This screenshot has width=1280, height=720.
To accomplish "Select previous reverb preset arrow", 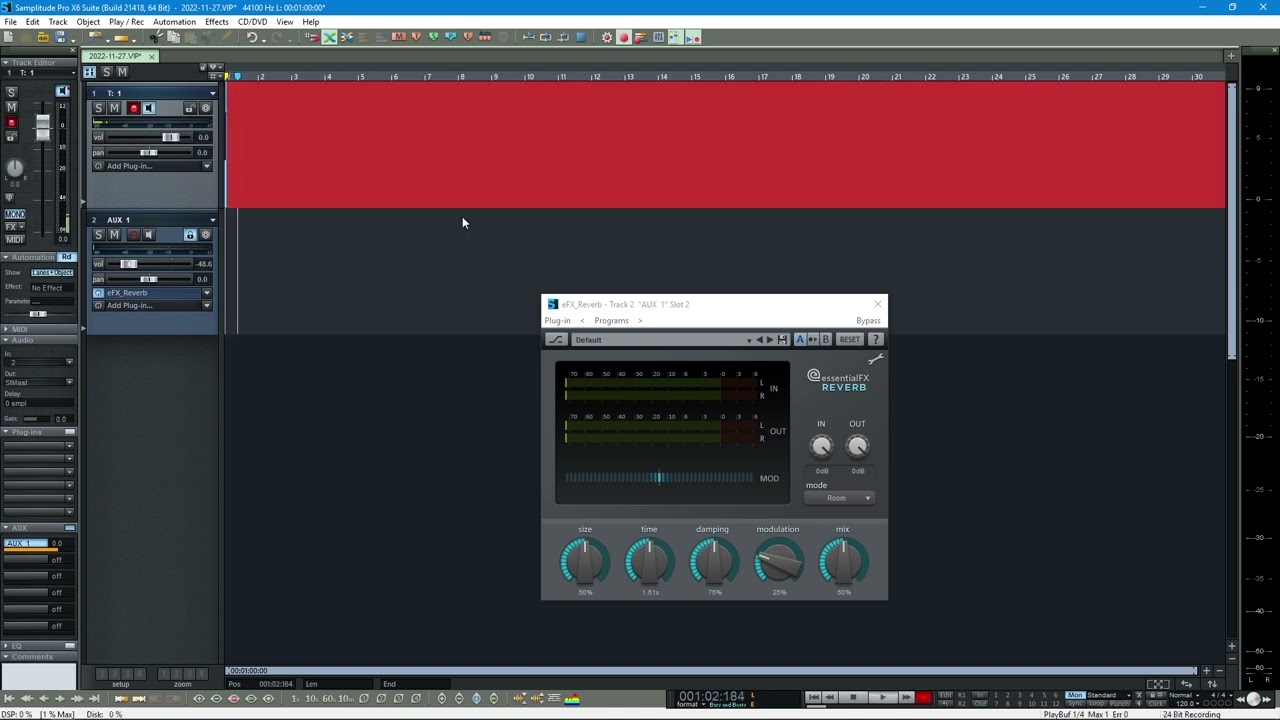I will (x=759, y=340).
